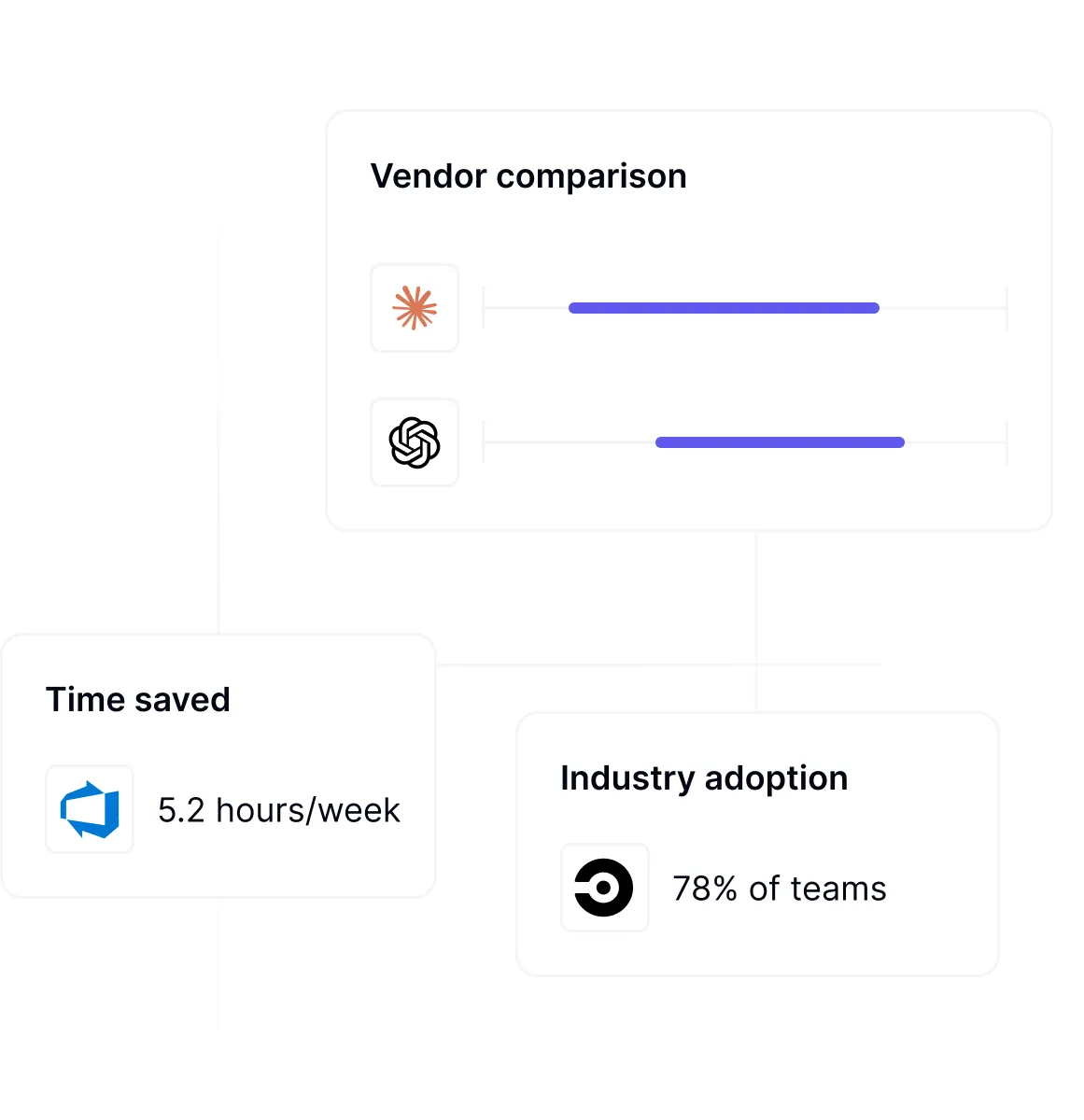Click left tip of the OpenAI row purple bar
This screenshot has height=1120, width=1084.
(x=659, y=442)
